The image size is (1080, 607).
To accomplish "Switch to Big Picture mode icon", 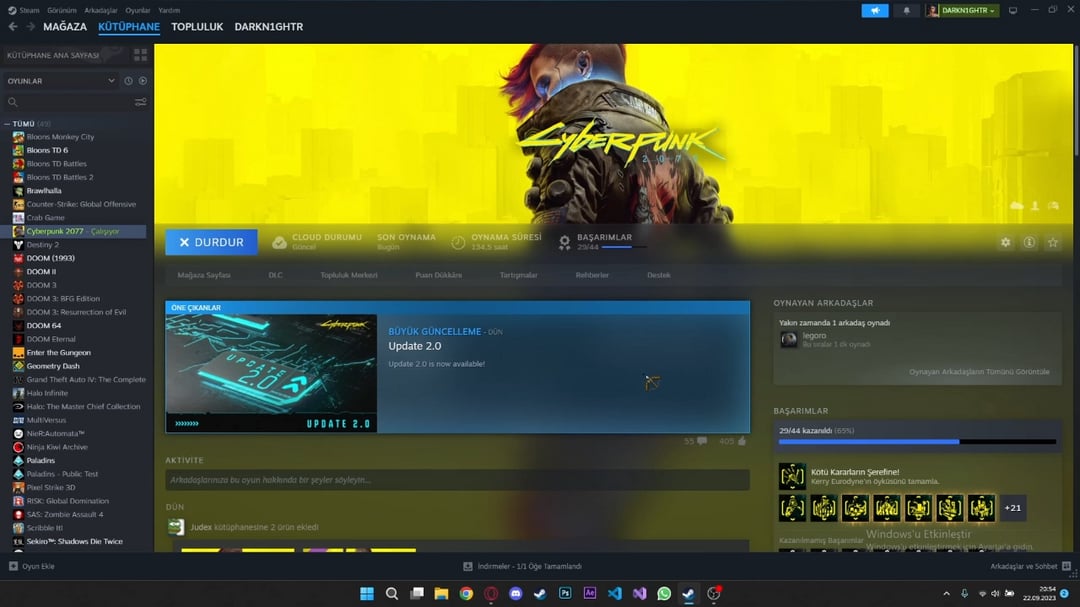I will click(x=1013, y=10).
